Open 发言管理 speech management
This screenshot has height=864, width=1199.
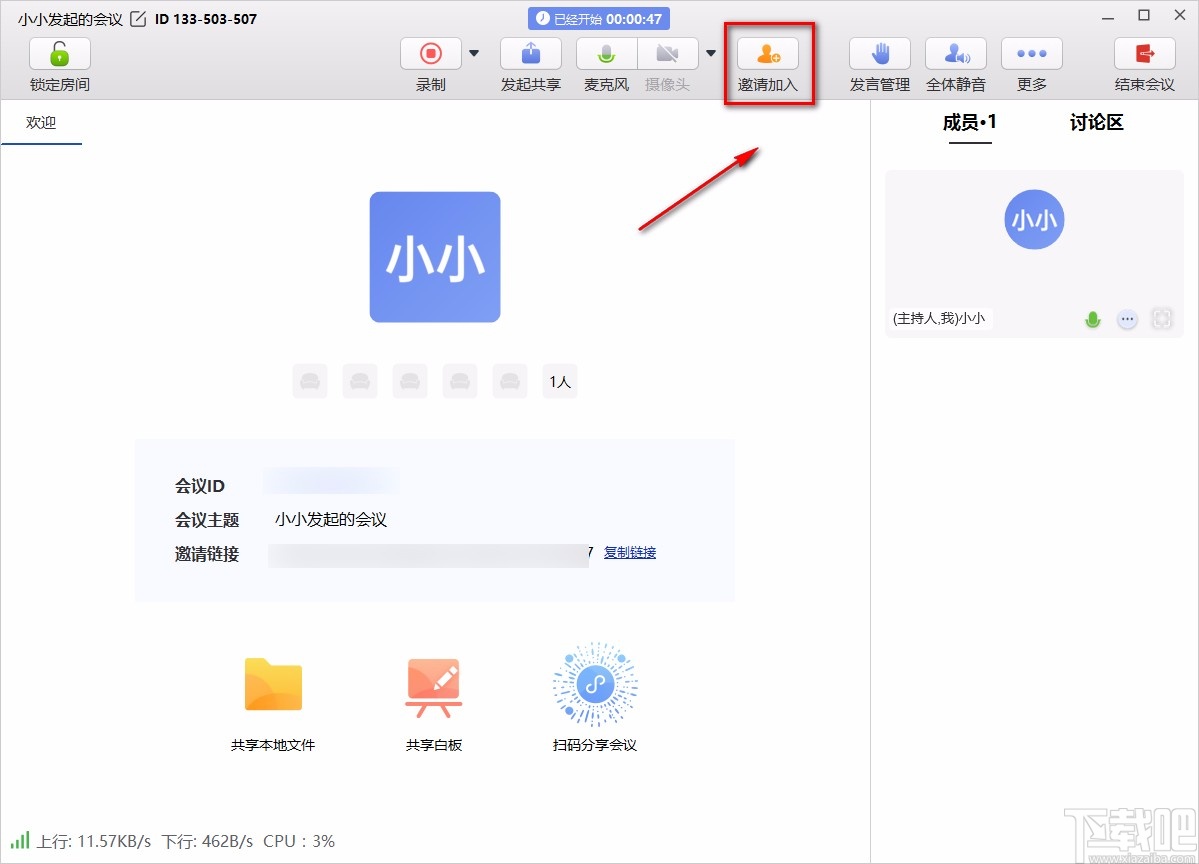point(879,53)
